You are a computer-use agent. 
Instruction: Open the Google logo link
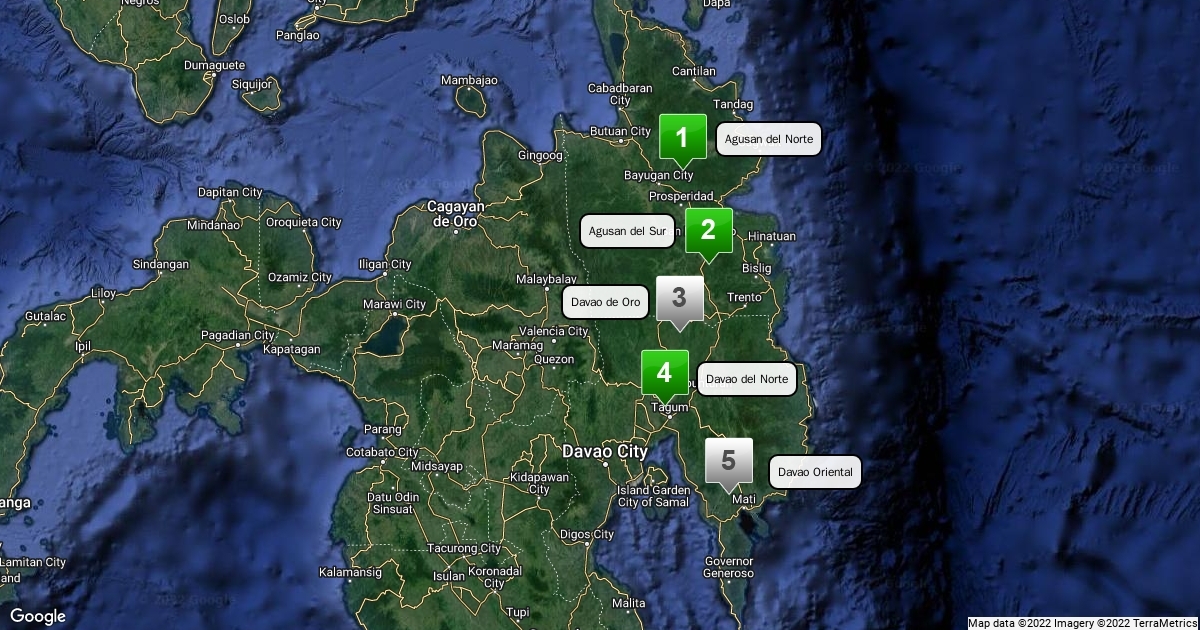coord(38,616)
